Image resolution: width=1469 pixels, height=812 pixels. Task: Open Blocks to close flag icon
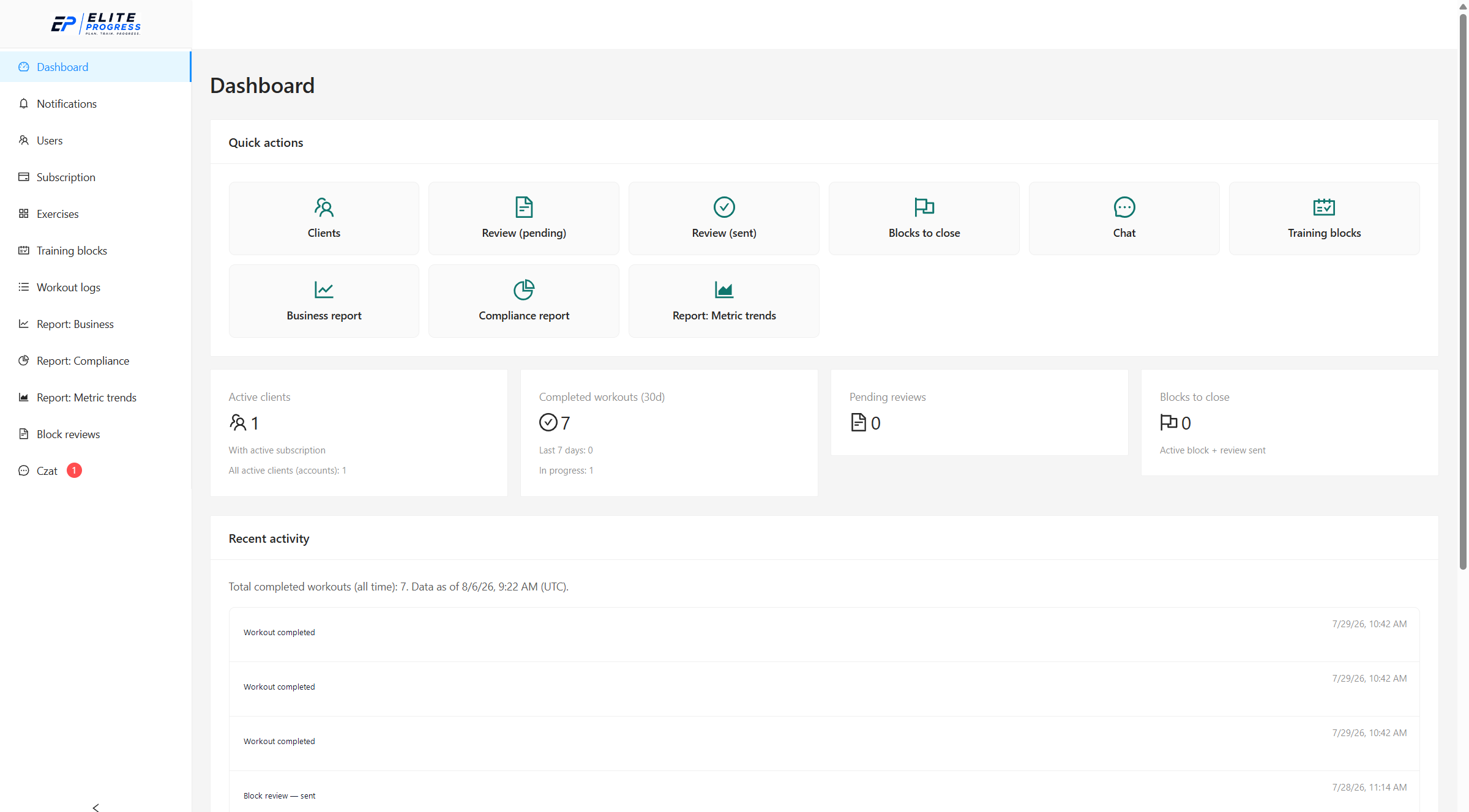pos(924,207)
